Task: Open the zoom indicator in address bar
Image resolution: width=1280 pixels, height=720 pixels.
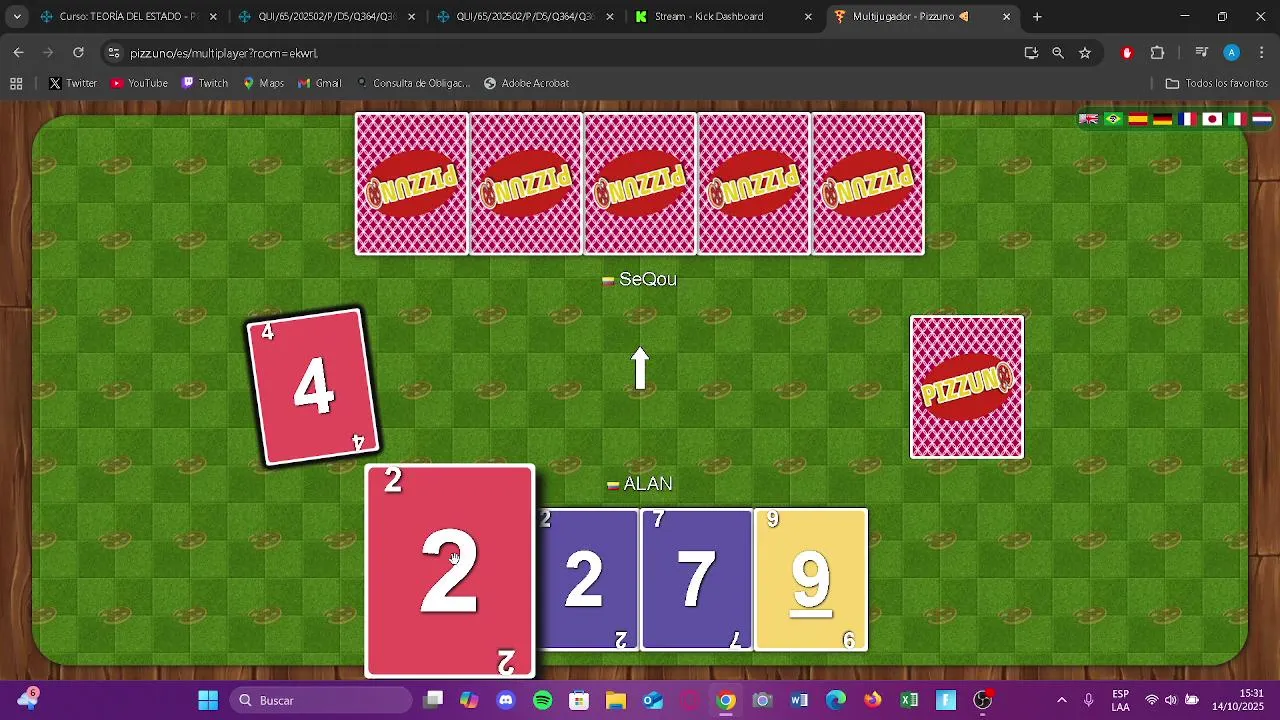Action: (1058, 53)
